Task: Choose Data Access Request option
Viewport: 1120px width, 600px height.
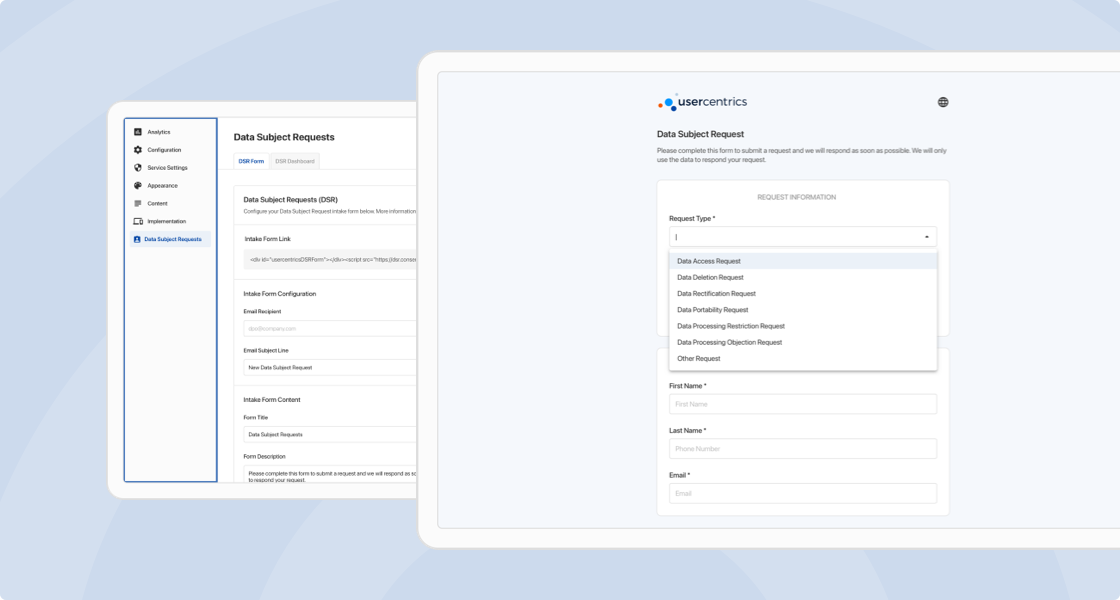Action: [x=803, y=261]
